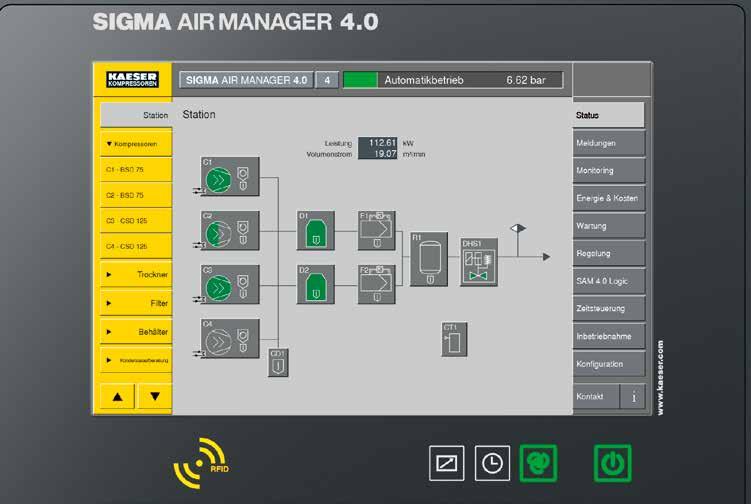
Task: Open the Zeitsteuerung menu
Action: [609, 309]
